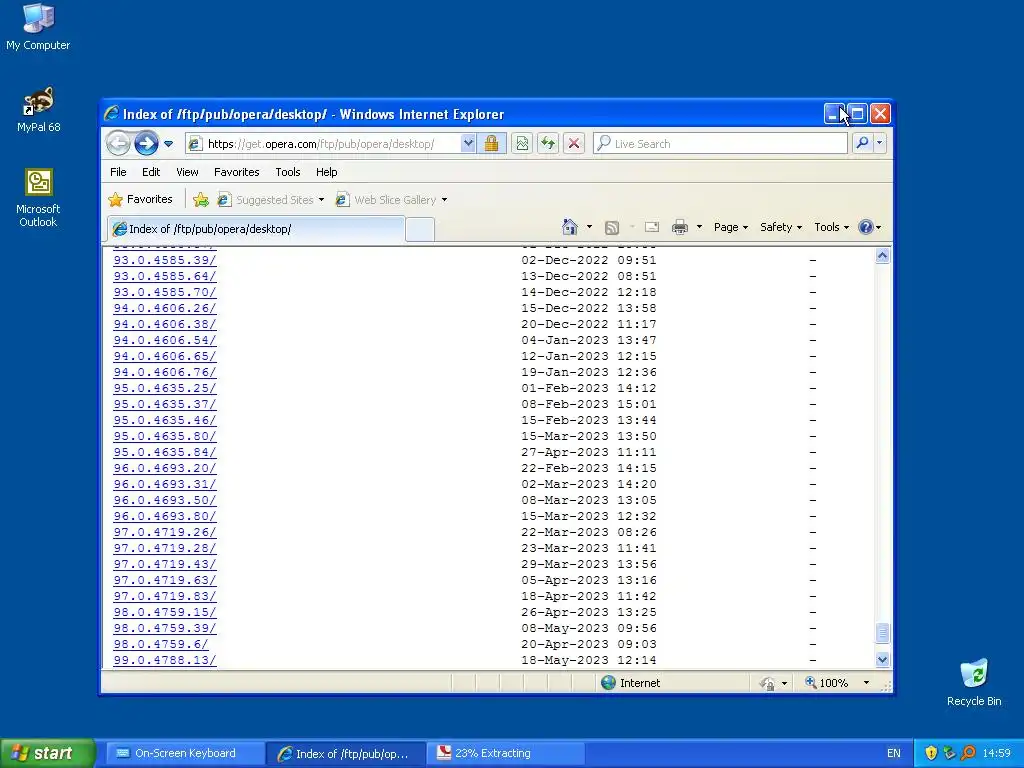Open the Favorites menu

(x=236, y=172)
